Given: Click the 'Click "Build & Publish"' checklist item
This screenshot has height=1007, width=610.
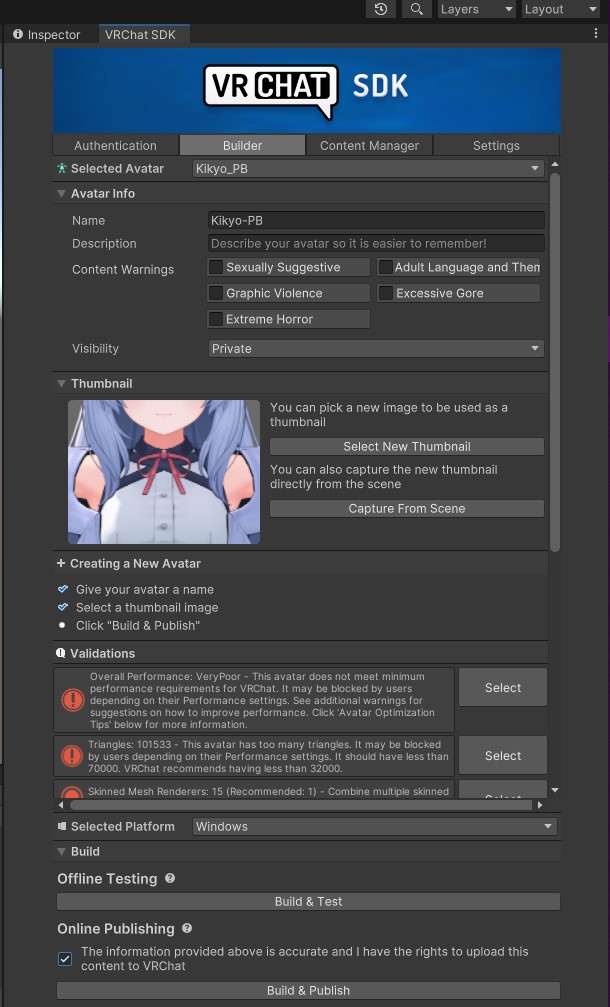Looking at the screenshot, I should (x=137, y=626).
